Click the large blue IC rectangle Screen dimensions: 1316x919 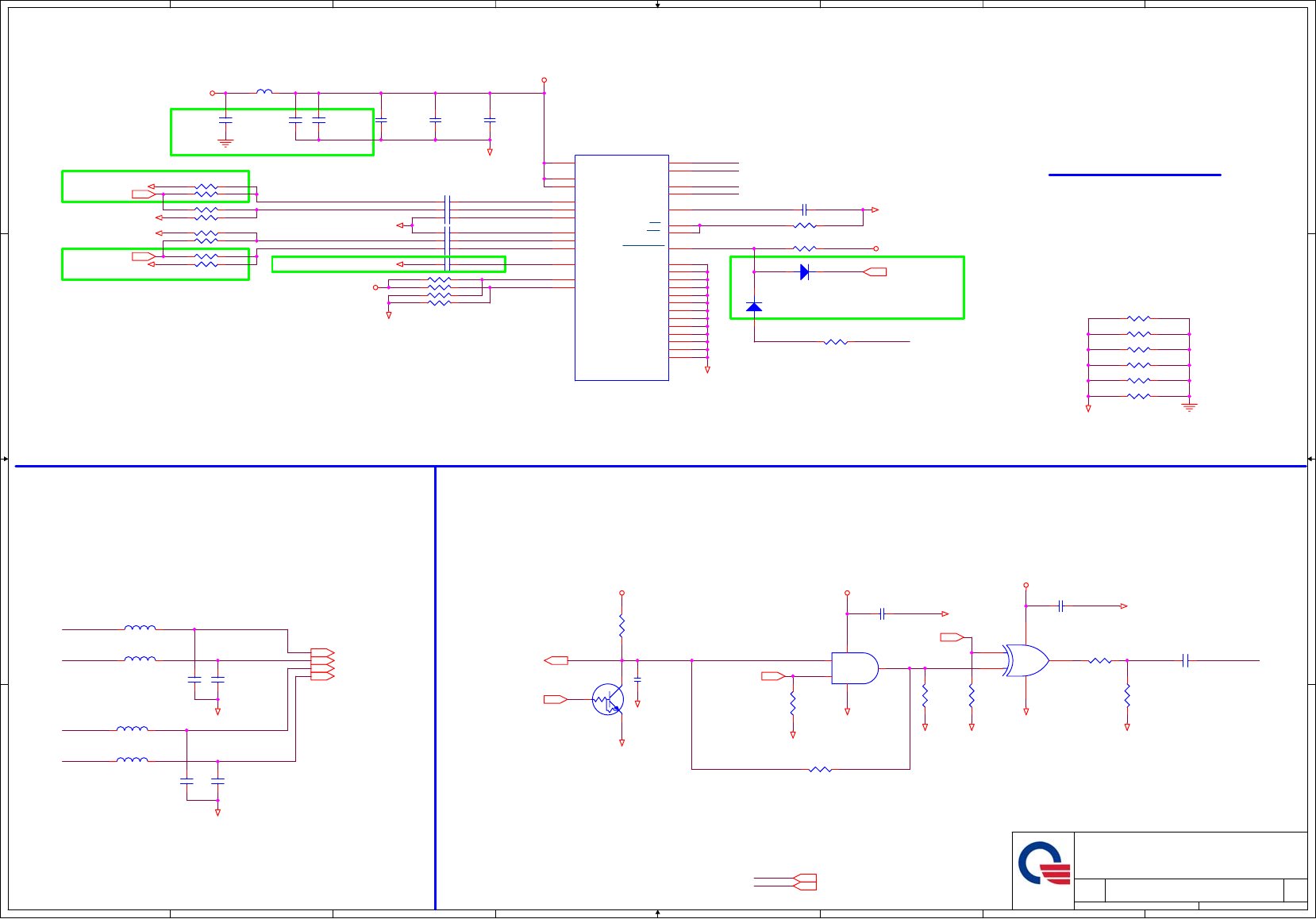(x=621, y=267)
